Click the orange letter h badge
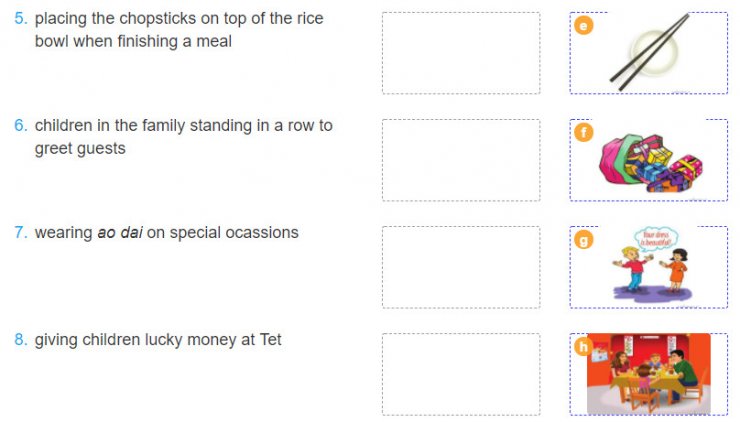 (584, 347)
